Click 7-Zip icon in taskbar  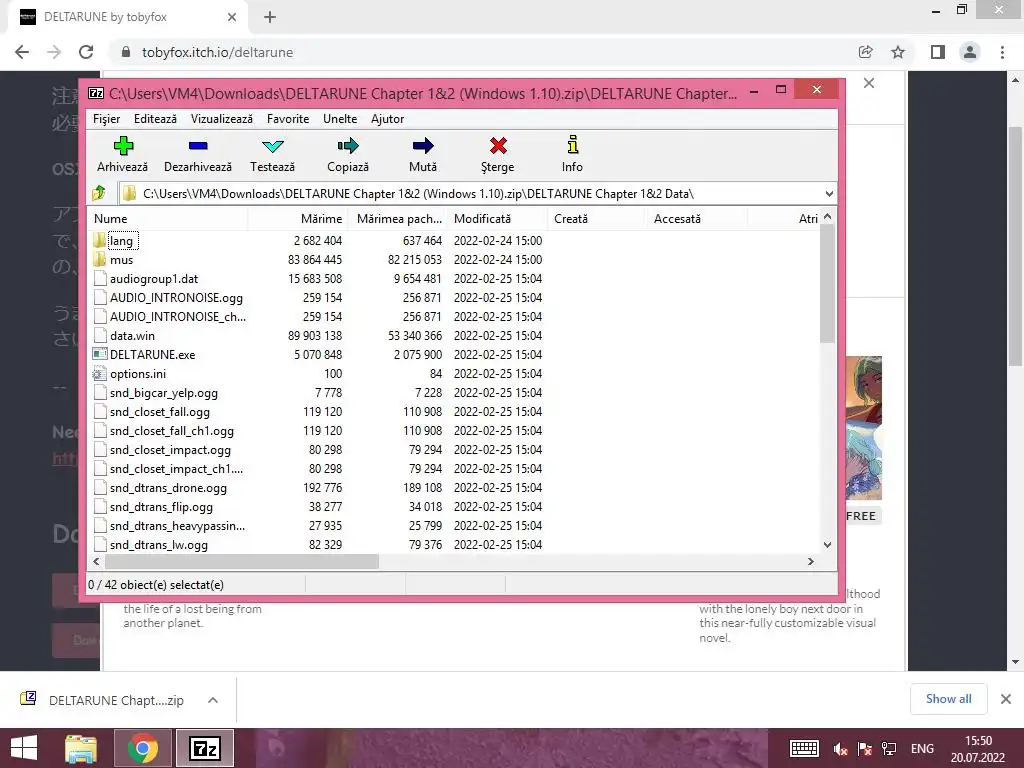[205, 748]
